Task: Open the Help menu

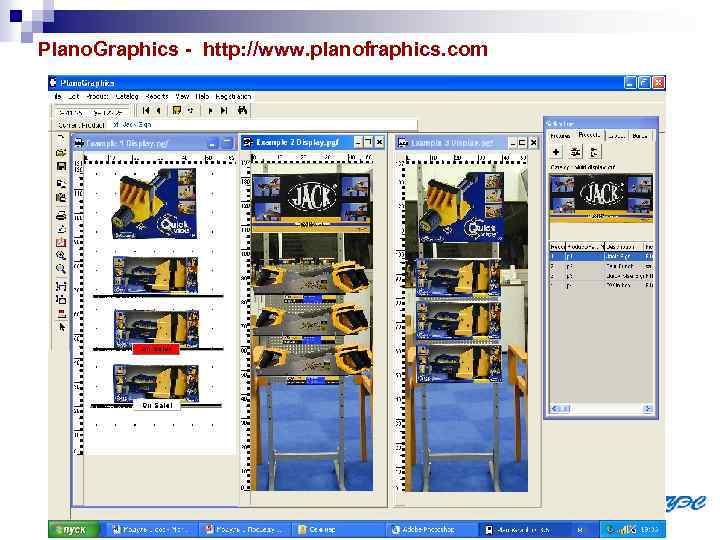Action: pyautogui.click(x=202, y=96)
